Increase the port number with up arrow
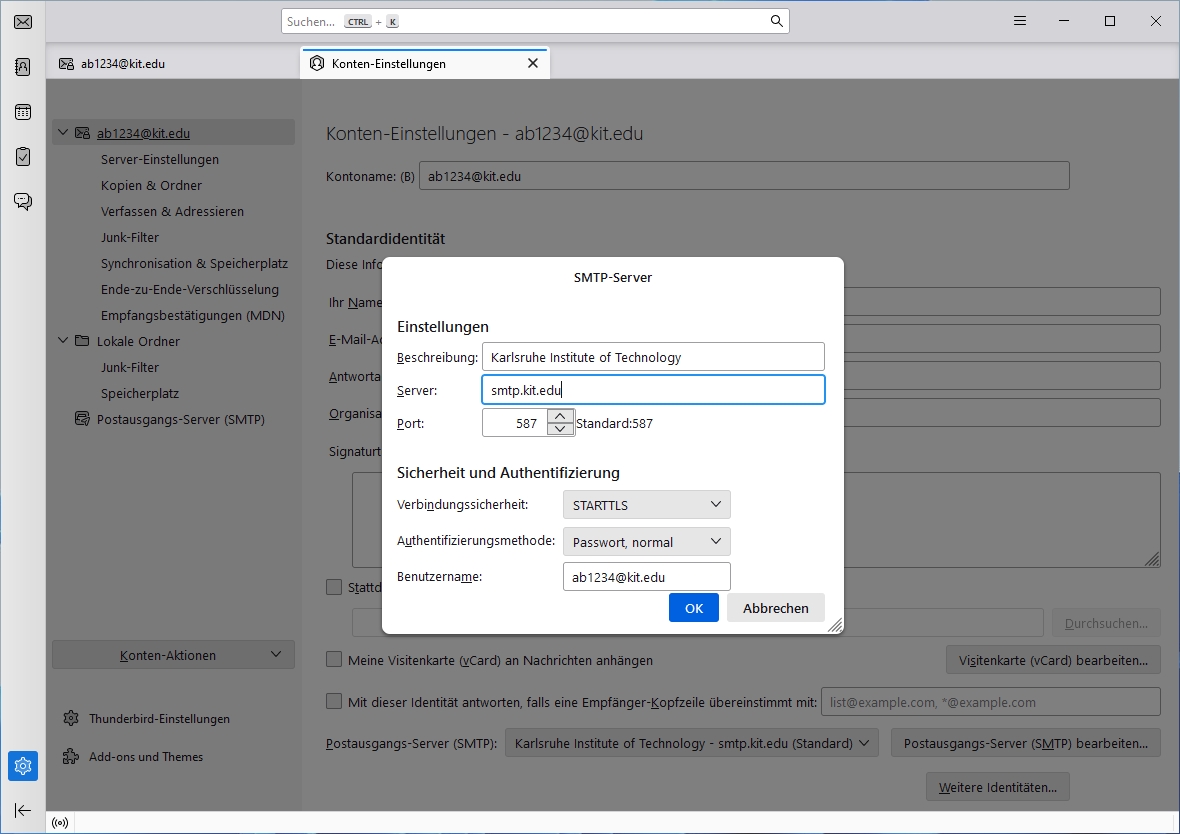This screenshot has width=1180, height=834. click(x=560, y=417)
